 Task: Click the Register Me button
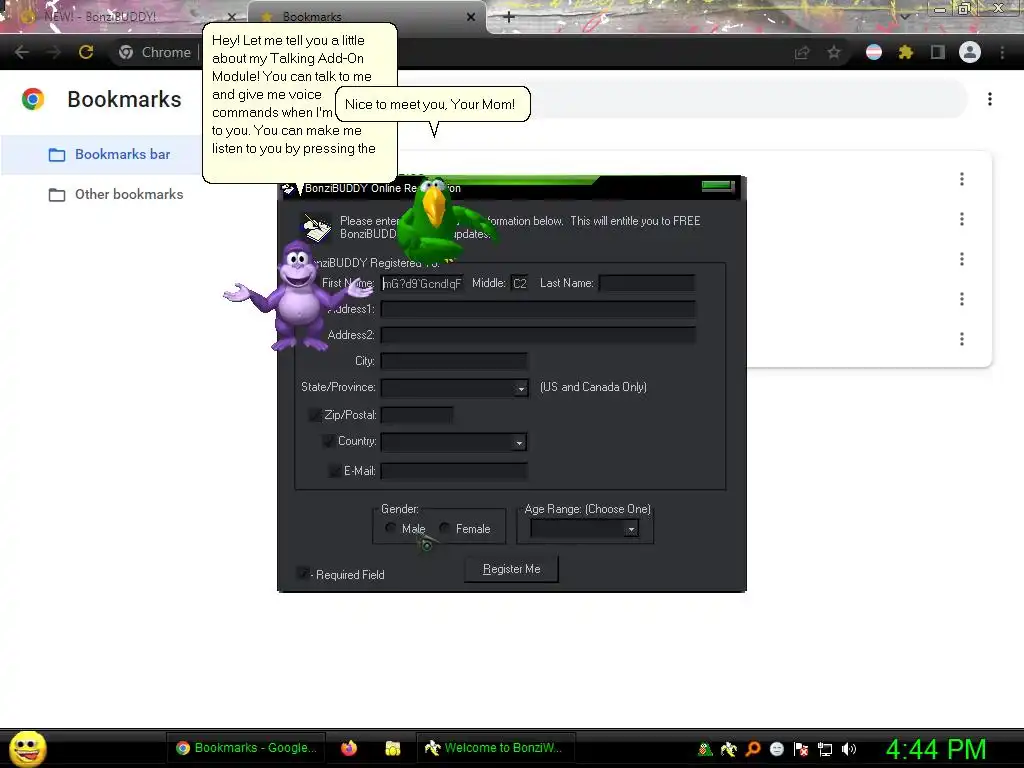[x=511, y=569]
